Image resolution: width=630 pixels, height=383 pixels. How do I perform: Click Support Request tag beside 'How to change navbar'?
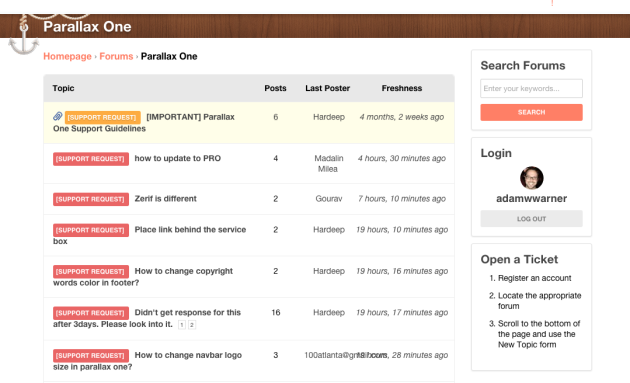point(91,355)
